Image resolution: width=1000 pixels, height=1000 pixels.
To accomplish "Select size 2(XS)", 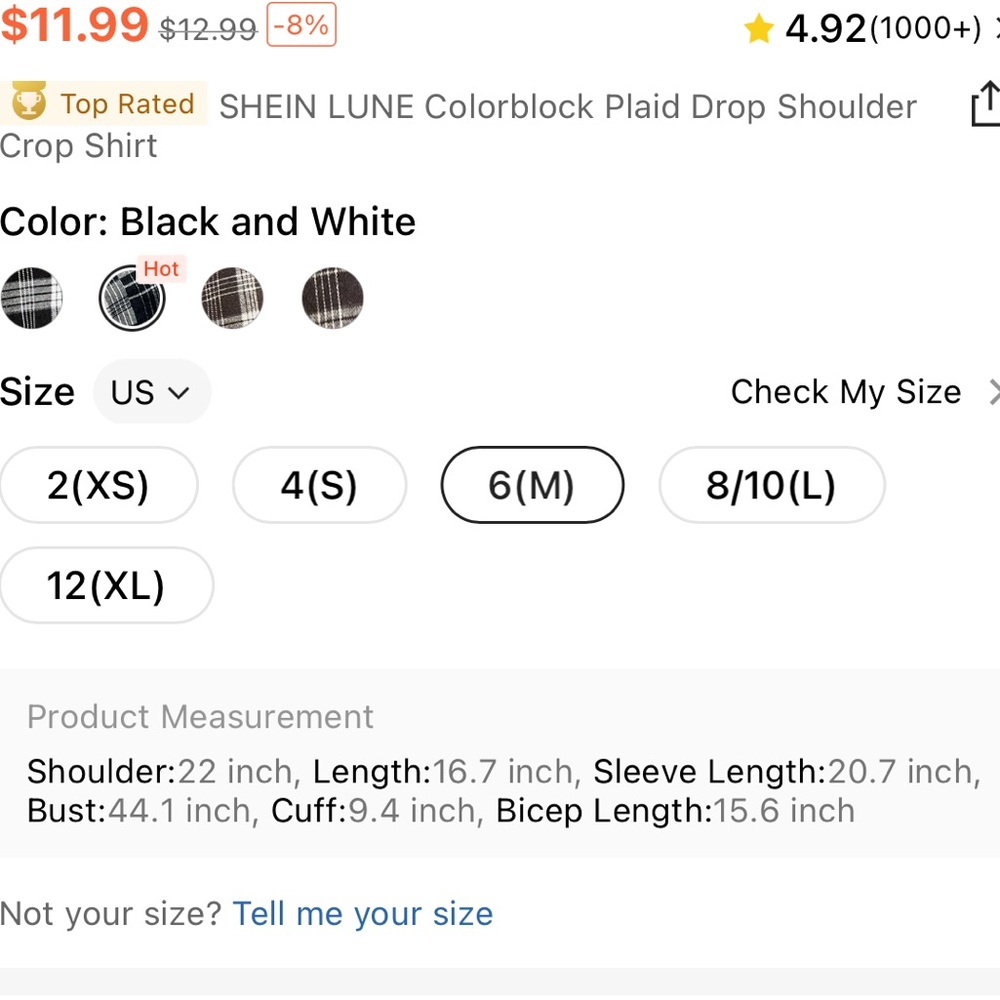I will click(98, 485).
